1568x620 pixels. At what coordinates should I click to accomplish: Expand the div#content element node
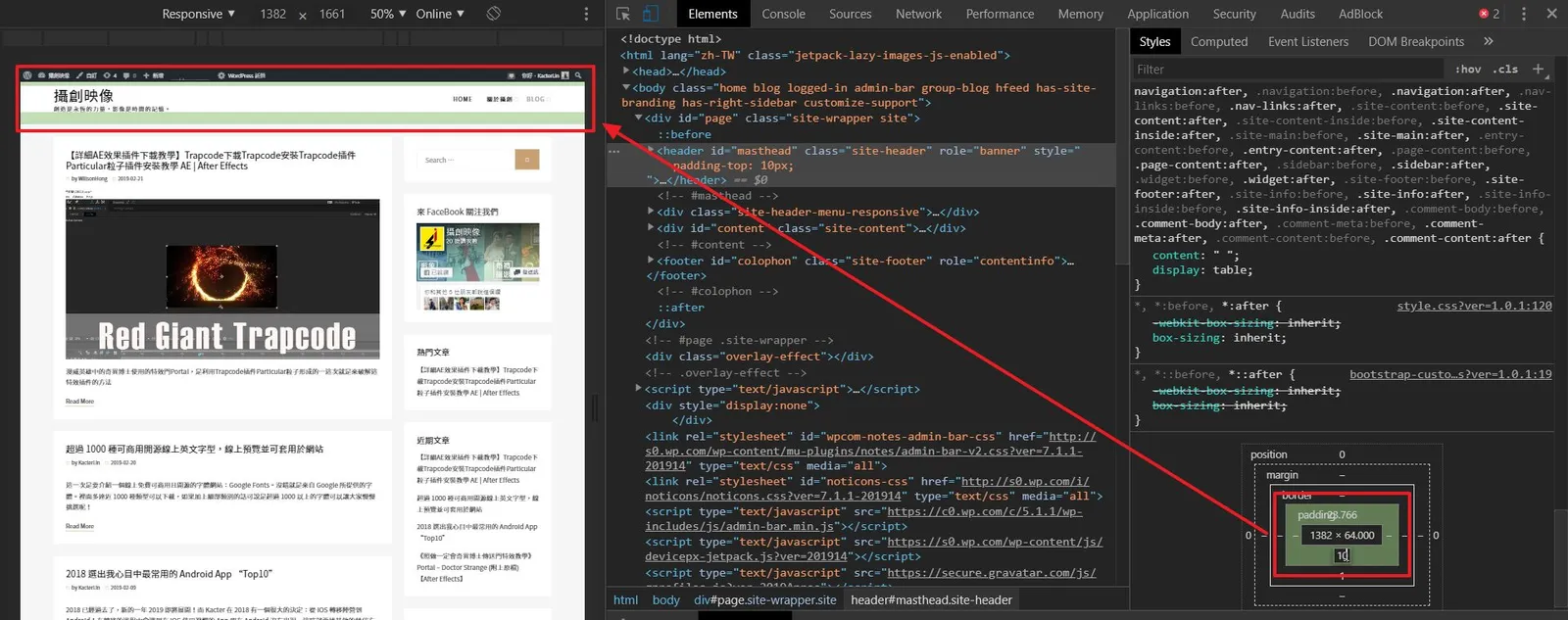tap(650, 228)
